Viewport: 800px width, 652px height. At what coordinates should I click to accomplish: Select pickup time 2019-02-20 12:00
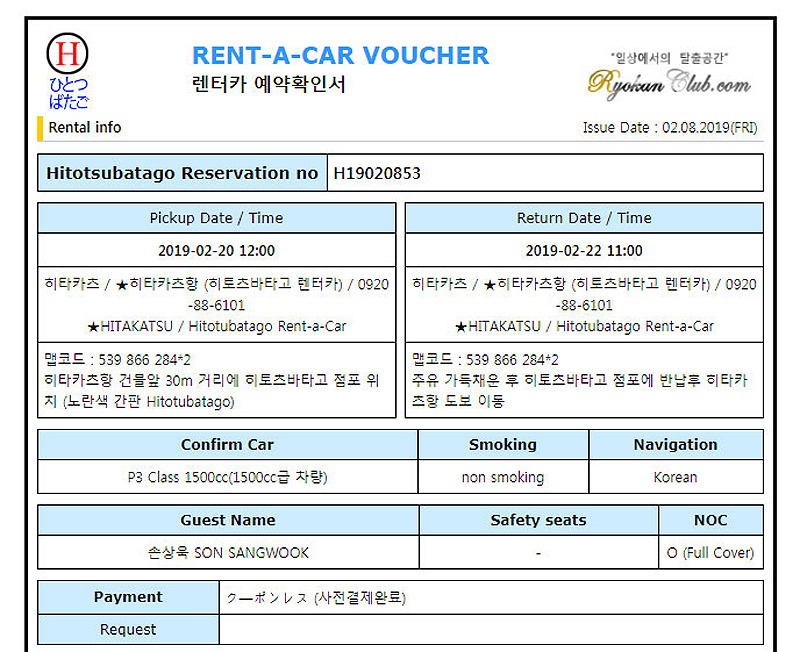[216, 250]
